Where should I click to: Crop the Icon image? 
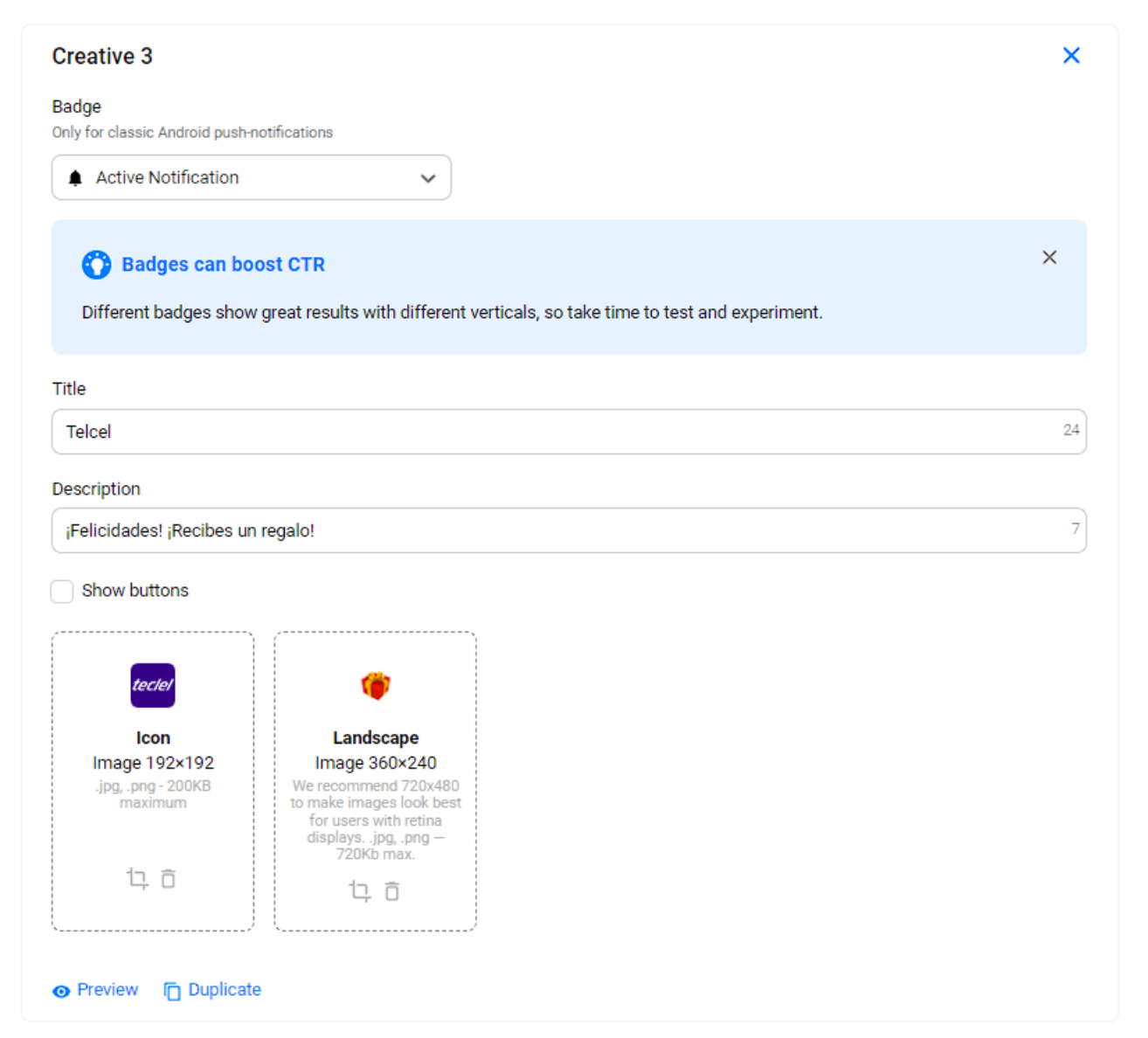[x=137, y=878]
